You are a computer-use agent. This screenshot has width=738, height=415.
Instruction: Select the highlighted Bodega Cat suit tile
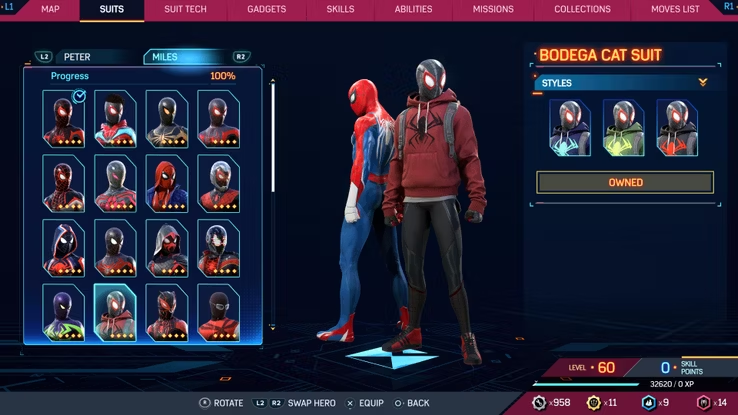pos(115,312)
